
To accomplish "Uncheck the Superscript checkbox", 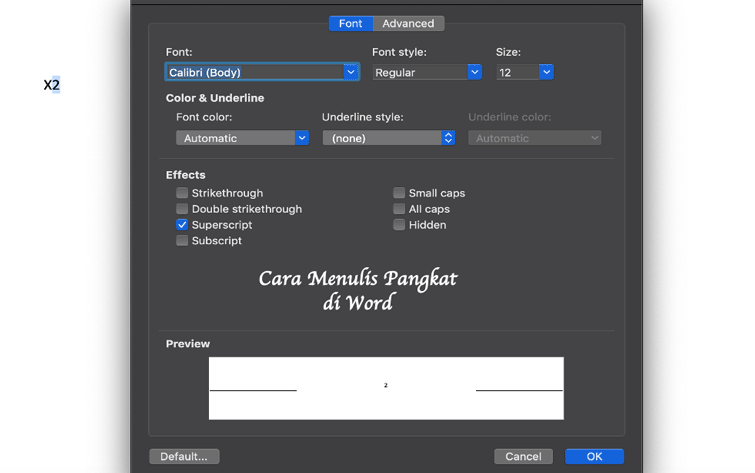I will tap(182, 225).
